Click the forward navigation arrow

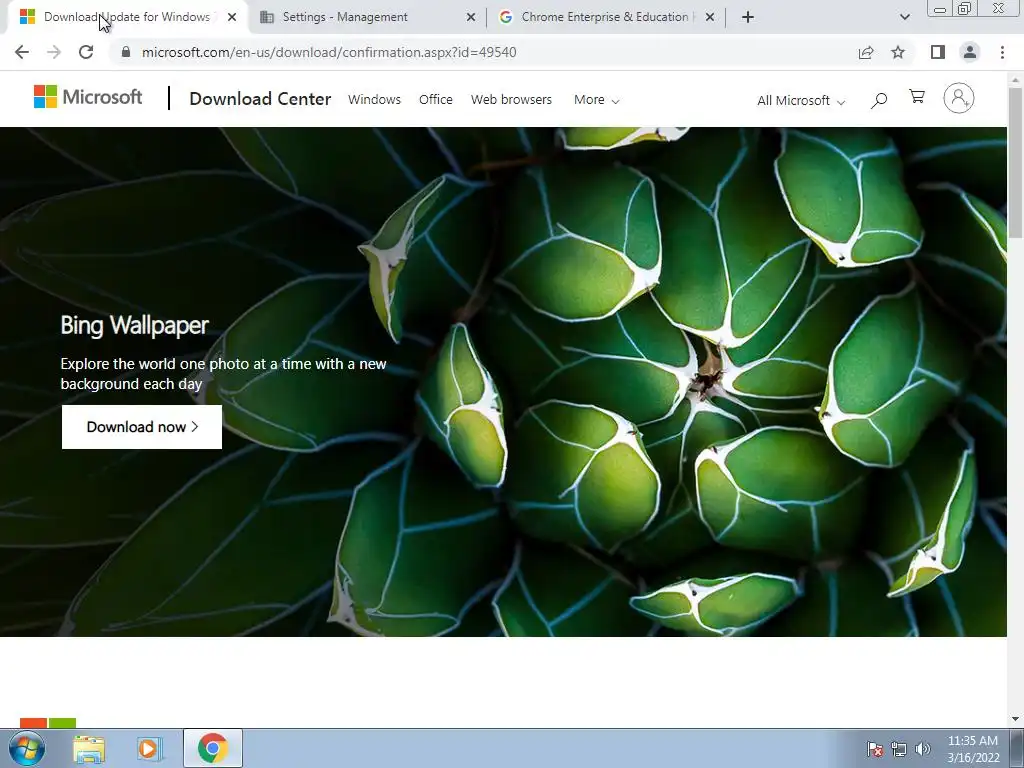54,52
